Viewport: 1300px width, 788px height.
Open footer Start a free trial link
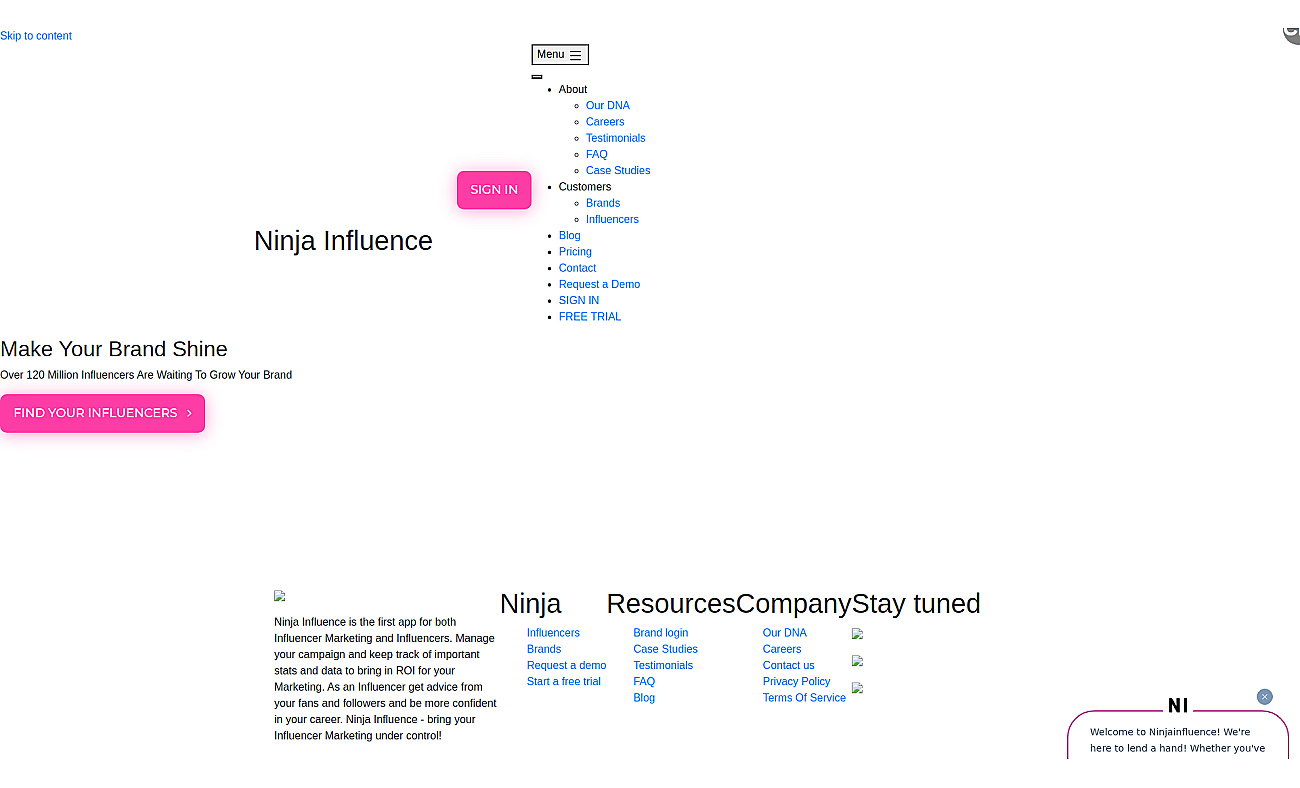[x=564, y=682]
